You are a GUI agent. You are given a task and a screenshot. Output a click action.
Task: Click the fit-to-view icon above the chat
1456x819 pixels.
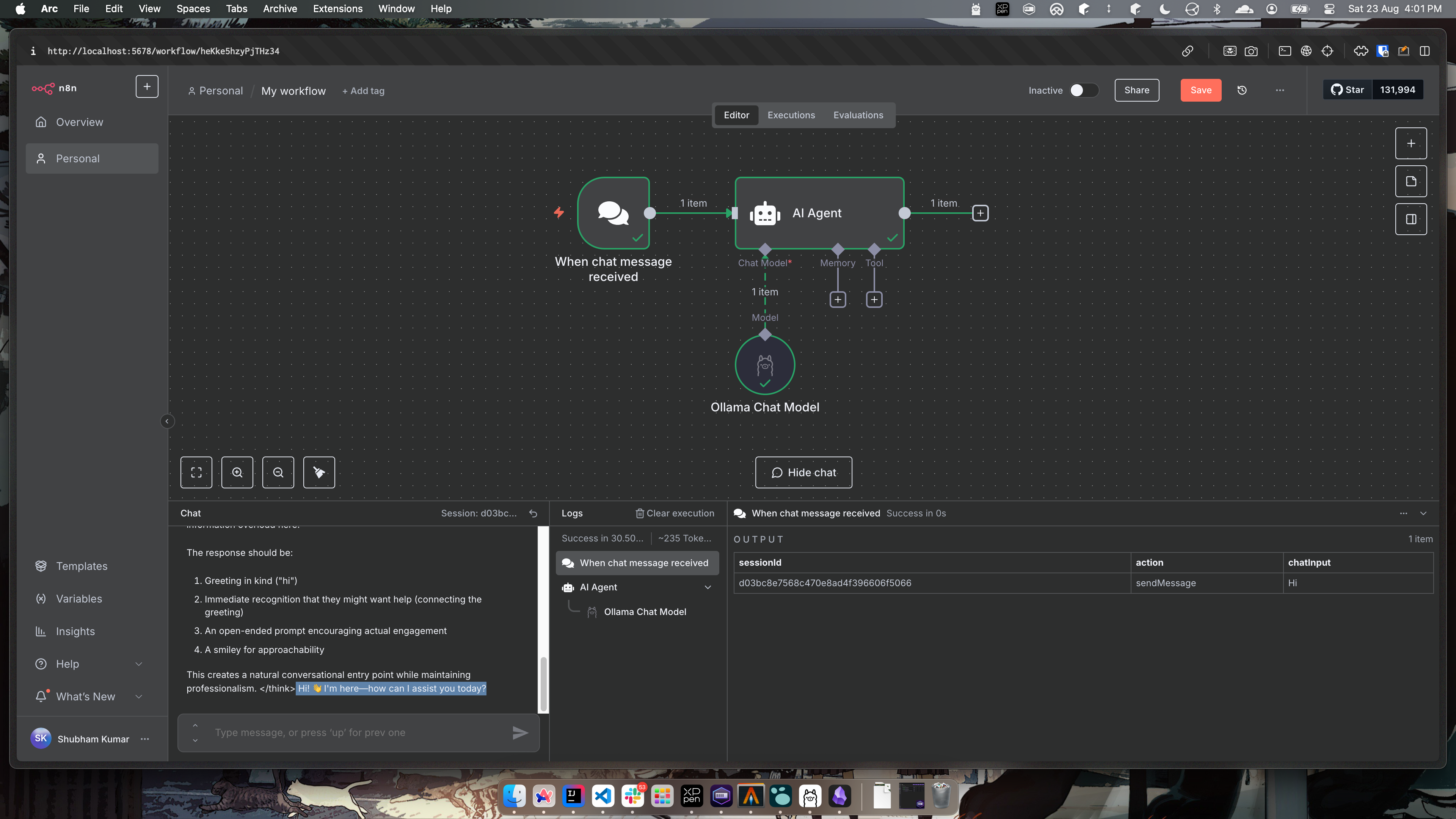tap(196, 472)
